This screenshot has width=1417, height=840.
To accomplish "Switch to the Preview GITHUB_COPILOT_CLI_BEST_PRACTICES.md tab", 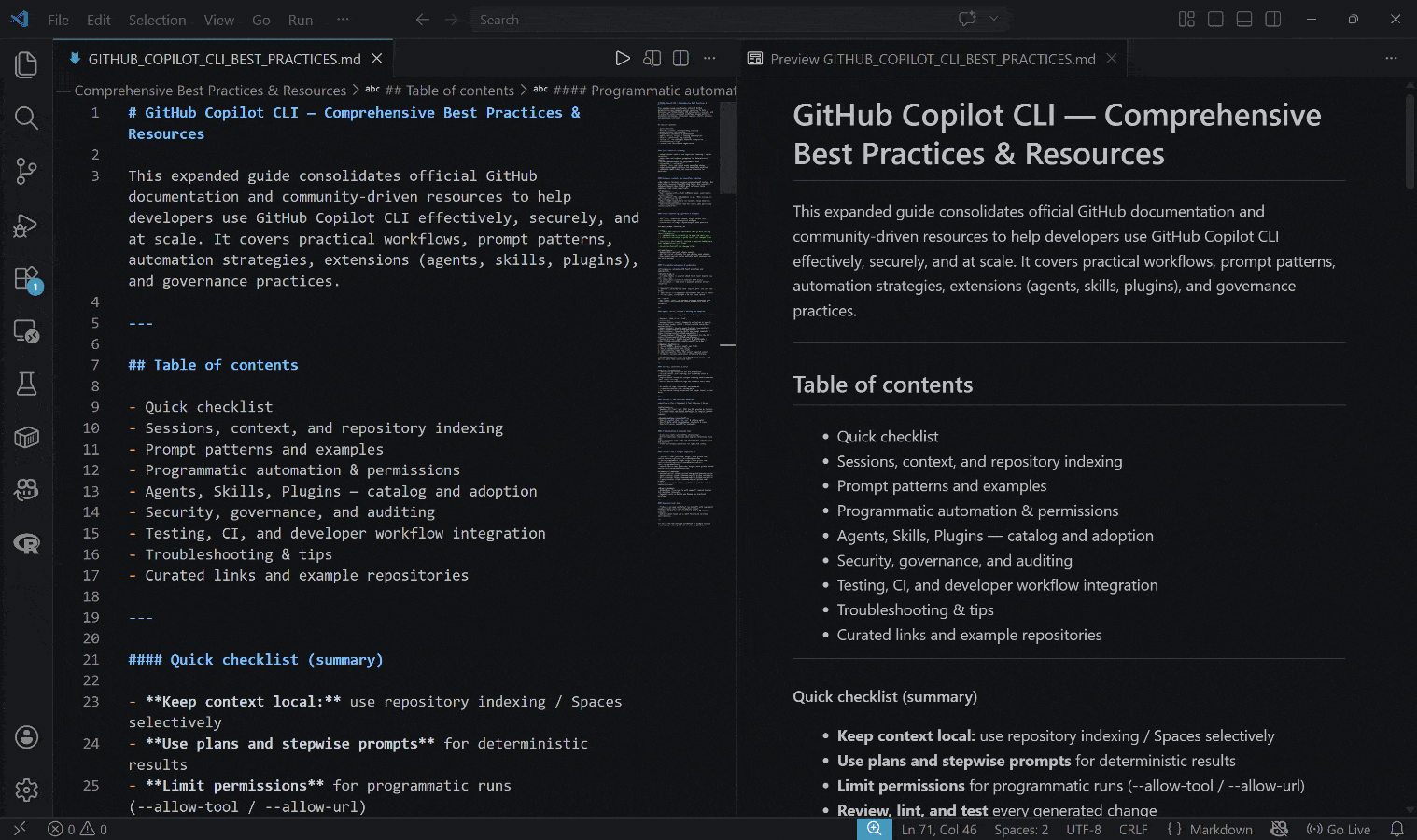I will pyautogui.click(x=933, y=59).
